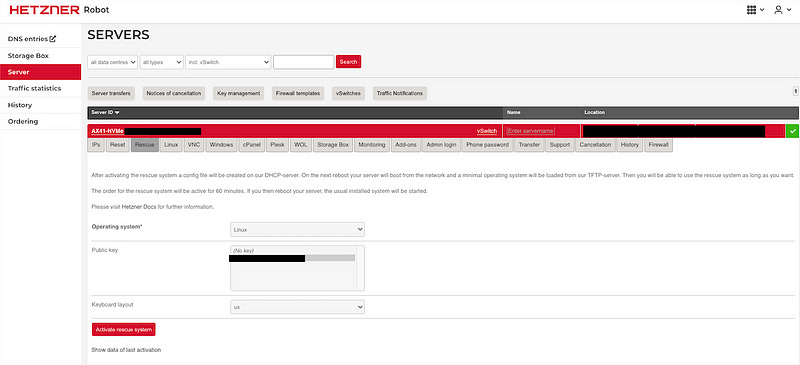
Task: Switch to the Admin login tab
Action: coord(441,145)
